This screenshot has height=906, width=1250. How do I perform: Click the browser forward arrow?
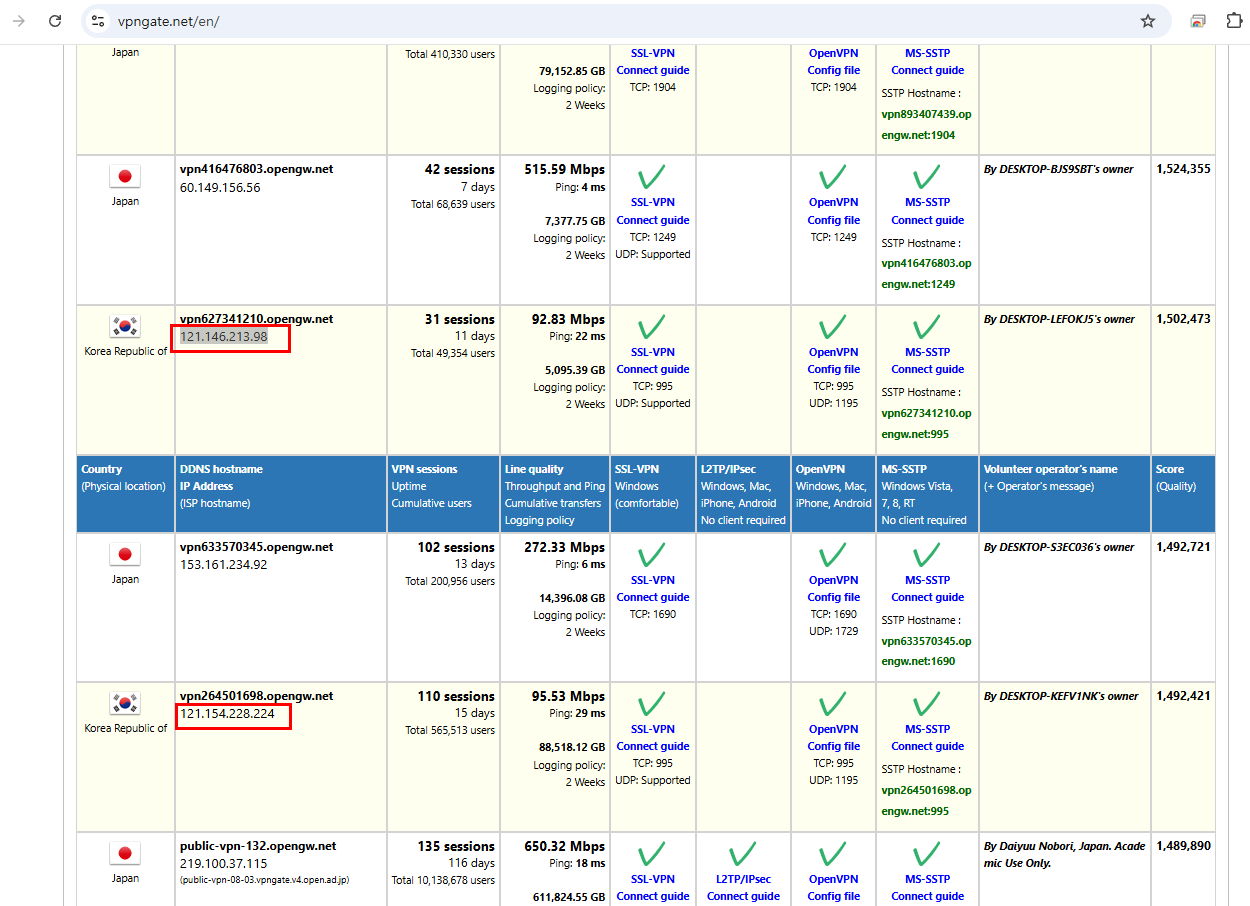pos(19,21)
